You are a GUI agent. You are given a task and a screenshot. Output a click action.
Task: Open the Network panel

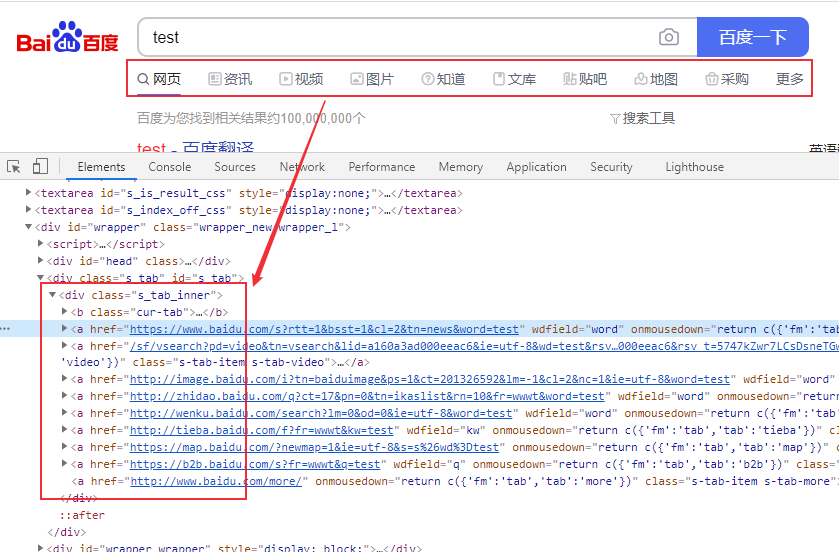point(302,167)
